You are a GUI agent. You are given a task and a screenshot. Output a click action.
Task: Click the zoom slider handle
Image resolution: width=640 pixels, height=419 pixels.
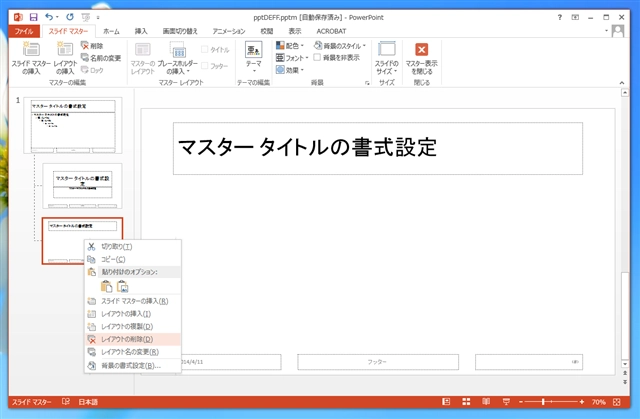click(543, 402)
